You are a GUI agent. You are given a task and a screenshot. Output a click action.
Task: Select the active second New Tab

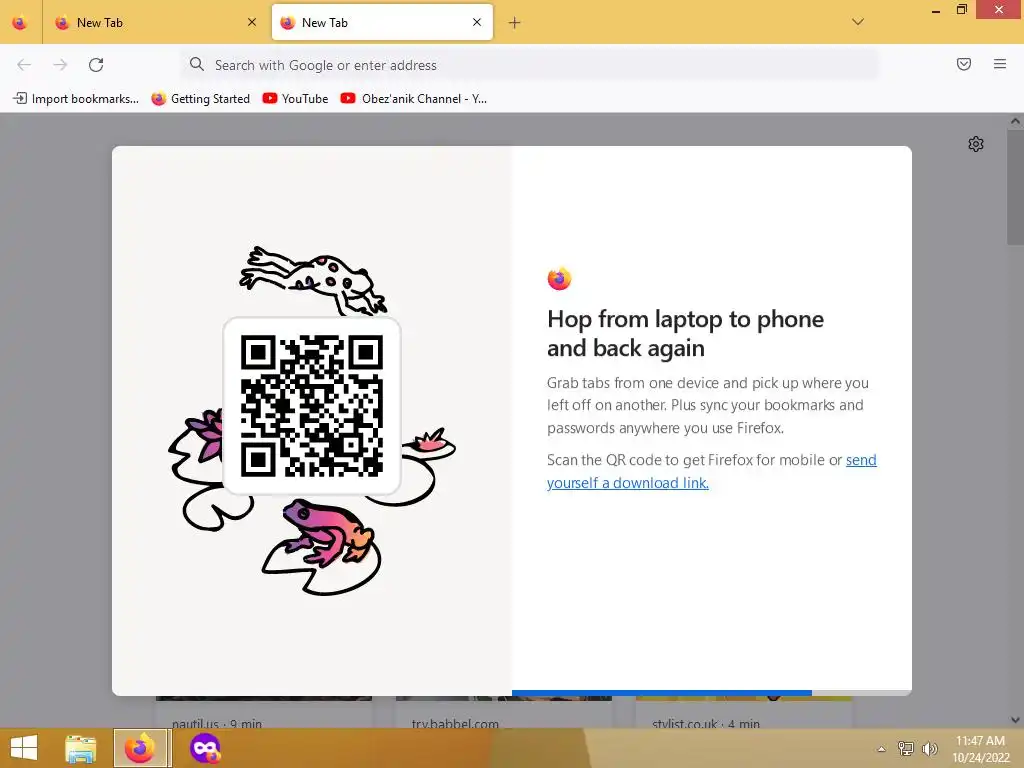click(382, 23)
